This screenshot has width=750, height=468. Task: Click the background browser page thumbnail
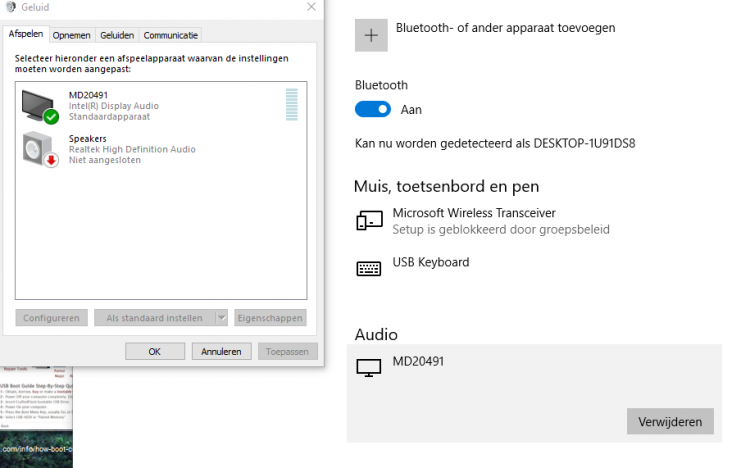pyautogui.click(x=36, y=417)
